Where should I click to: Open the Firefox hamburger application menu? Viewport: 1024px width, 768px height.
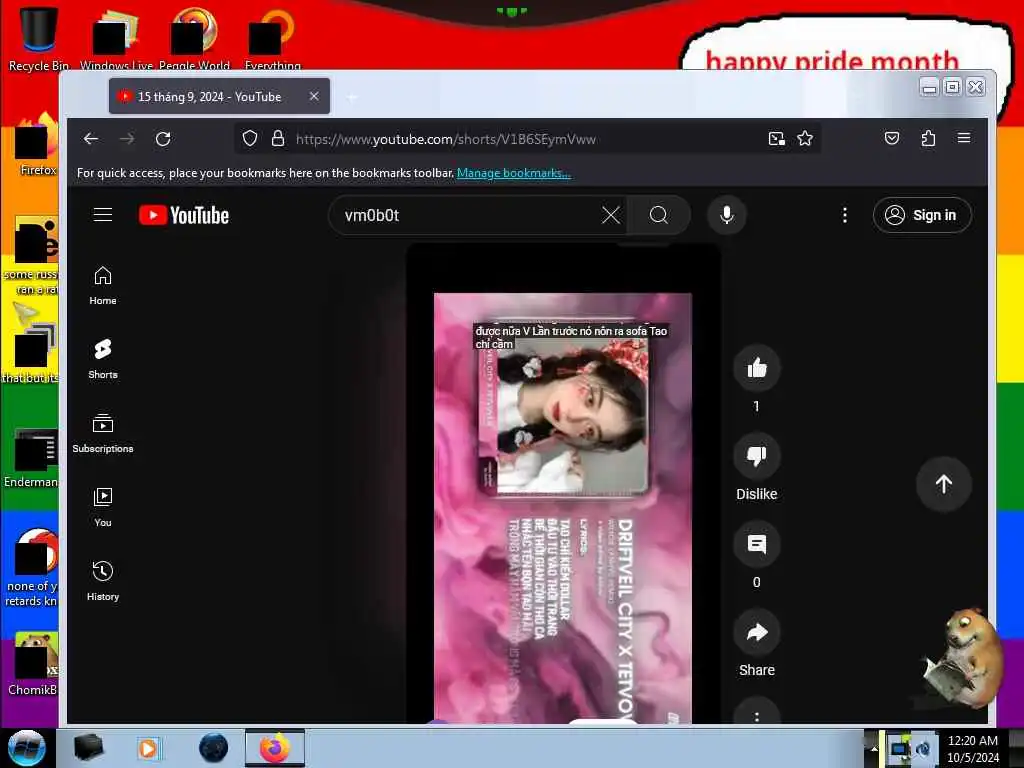point(964,138)
